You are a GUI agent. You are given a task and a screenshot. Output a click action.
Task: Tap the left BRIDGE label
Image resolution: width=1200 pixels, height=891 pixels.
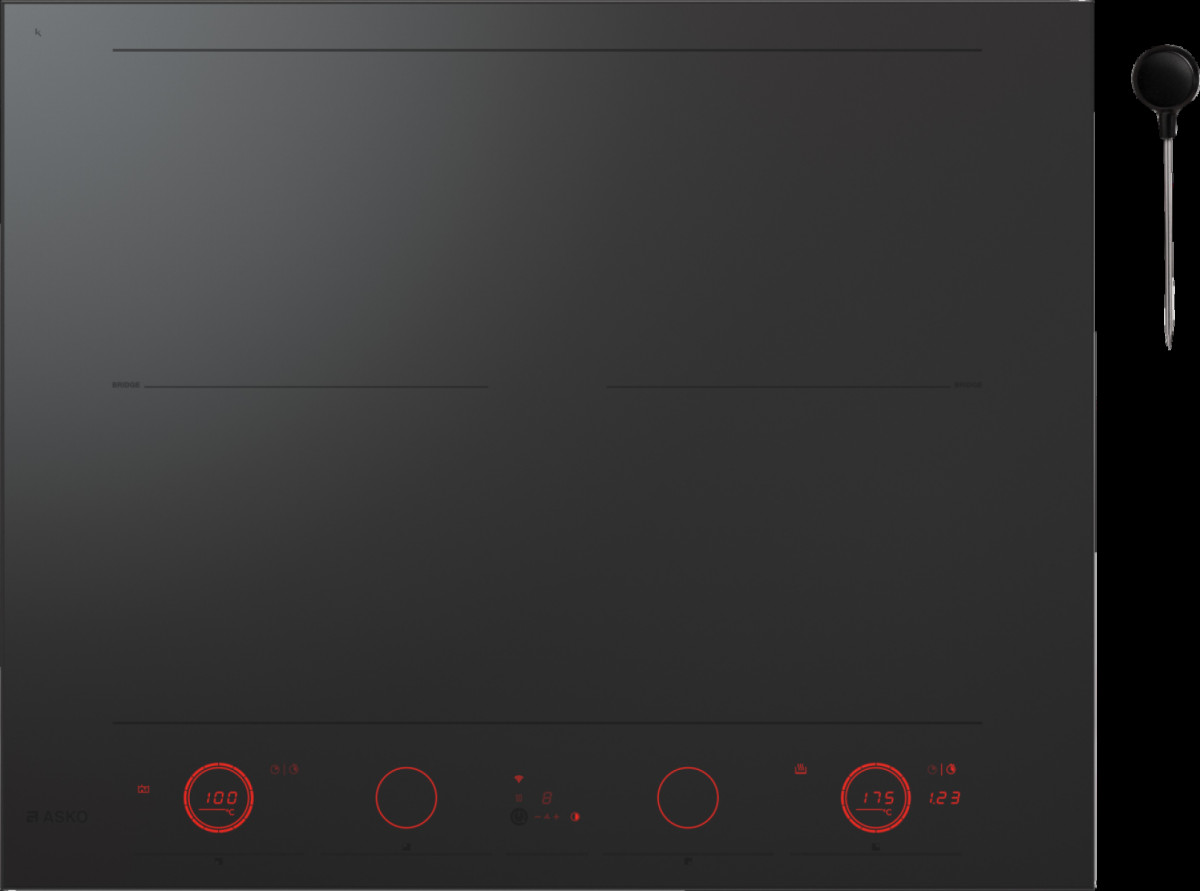126,384
